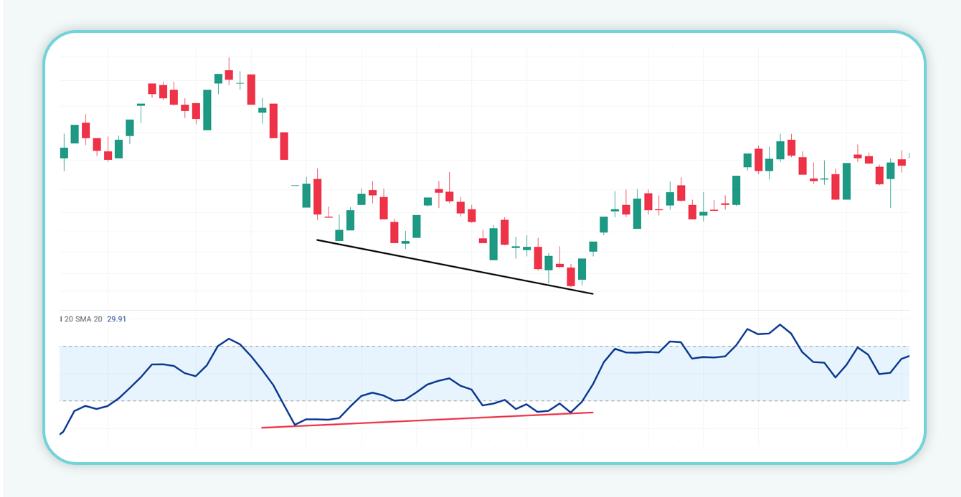
Task: Click the left start of the blue indicator line
Action: coord(61,434)
